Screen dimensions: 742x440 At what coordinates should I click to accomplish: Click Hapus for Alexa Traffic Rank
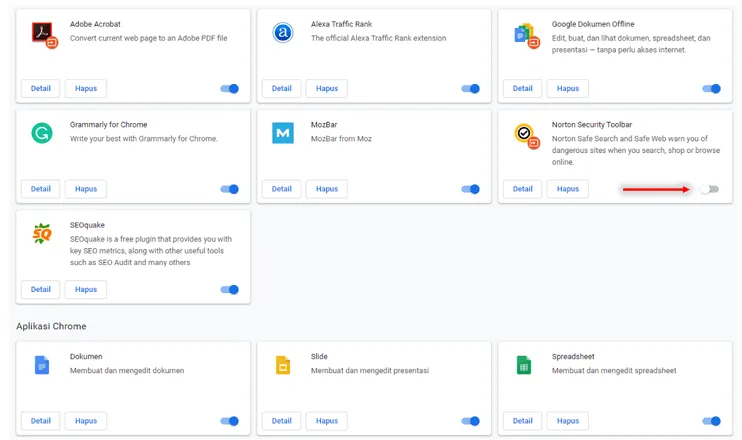[x=327, y=88]
